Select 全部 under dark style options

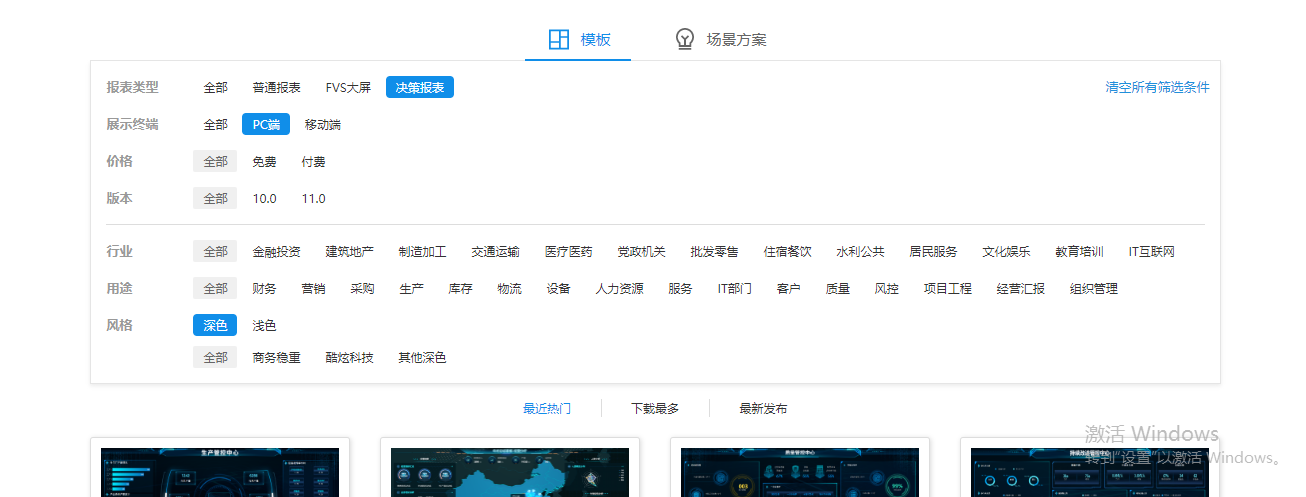[215, 357]
